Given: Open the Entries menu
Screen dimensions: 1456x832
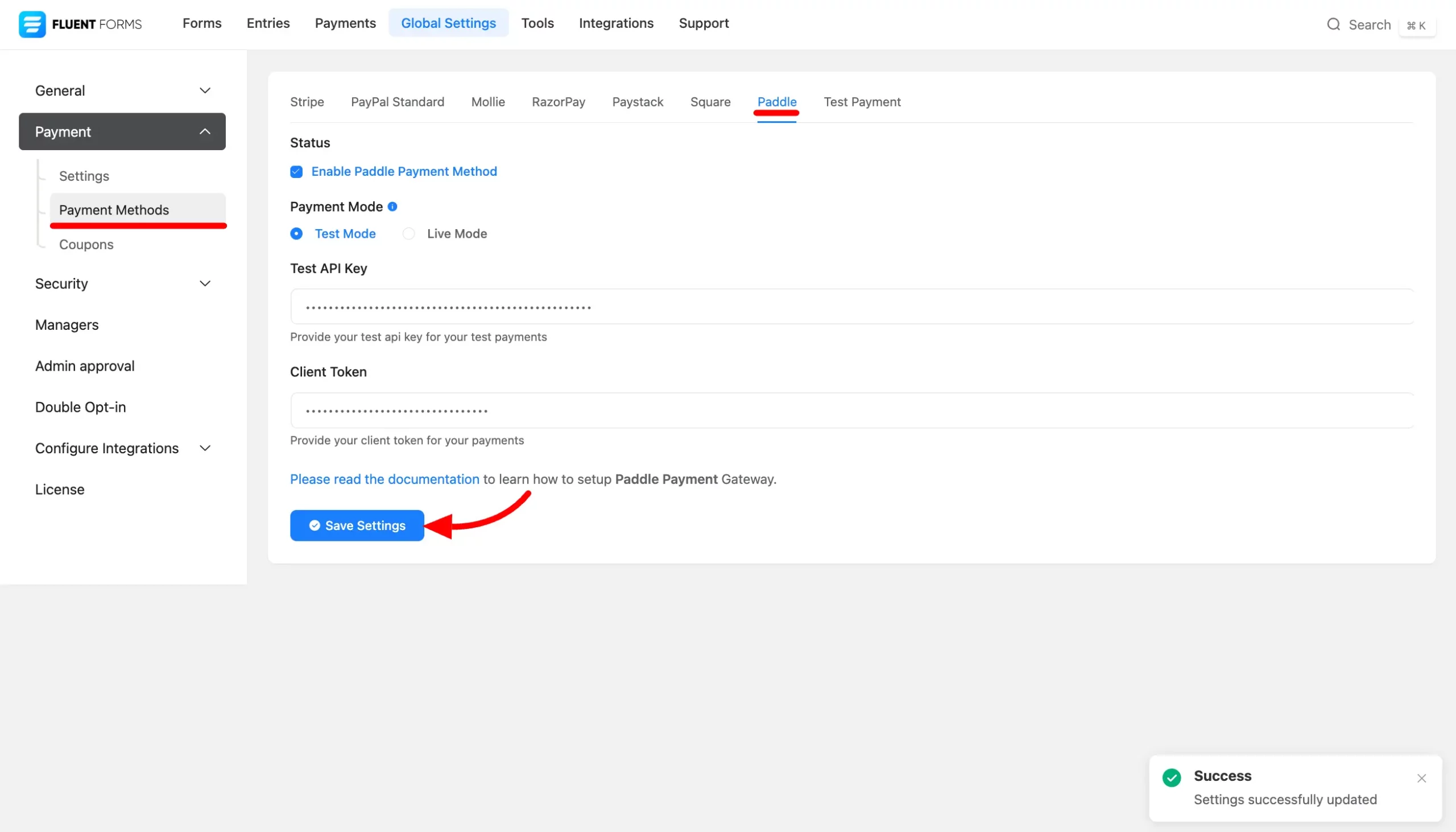Looking at the screenshot, I should tap(268, 23).
